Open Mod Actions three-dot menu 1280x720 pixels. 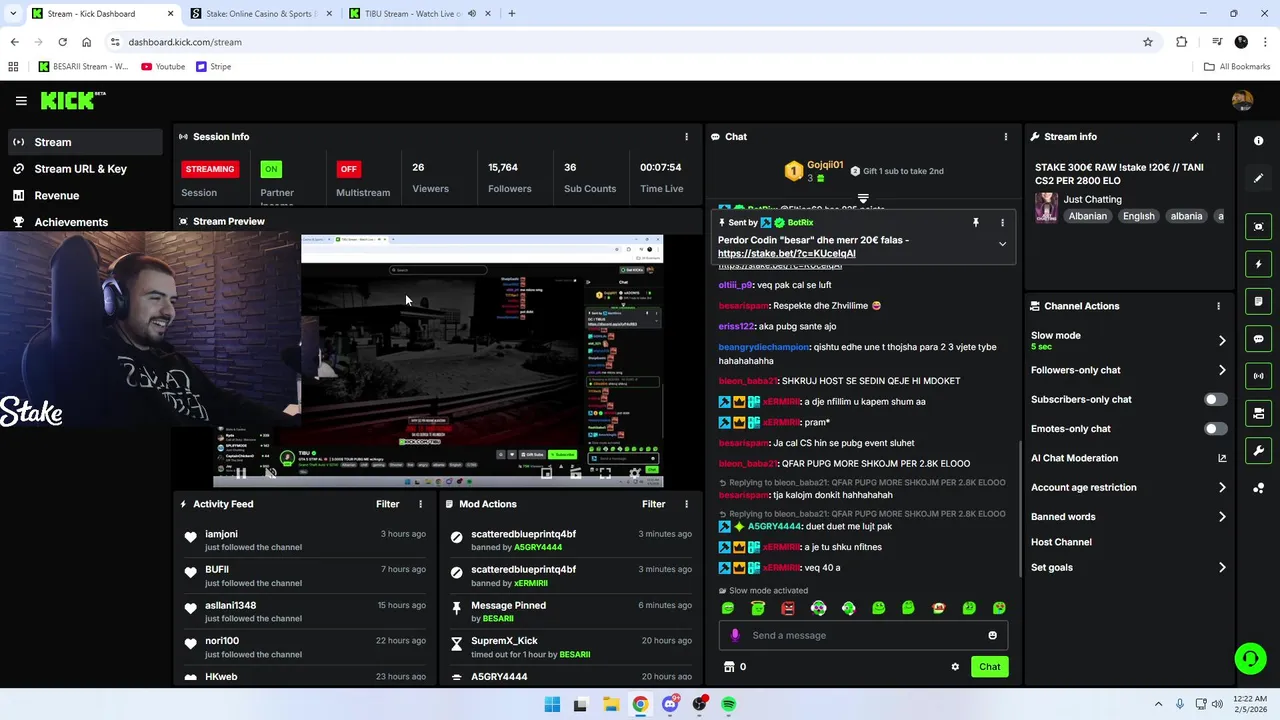[x=686, y=504]
